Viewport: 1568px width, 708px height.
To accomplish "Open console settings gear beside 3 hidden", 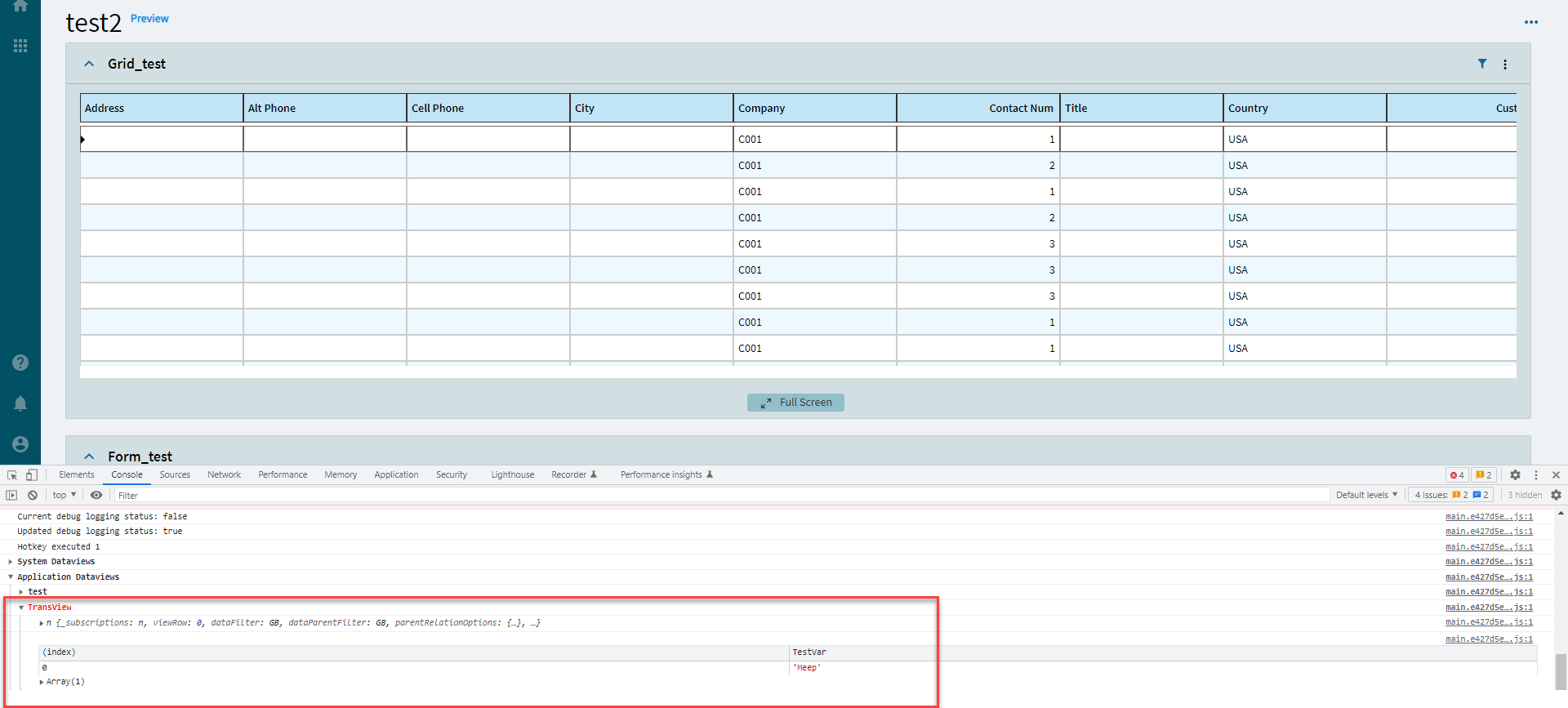I will coord(1556,495).
